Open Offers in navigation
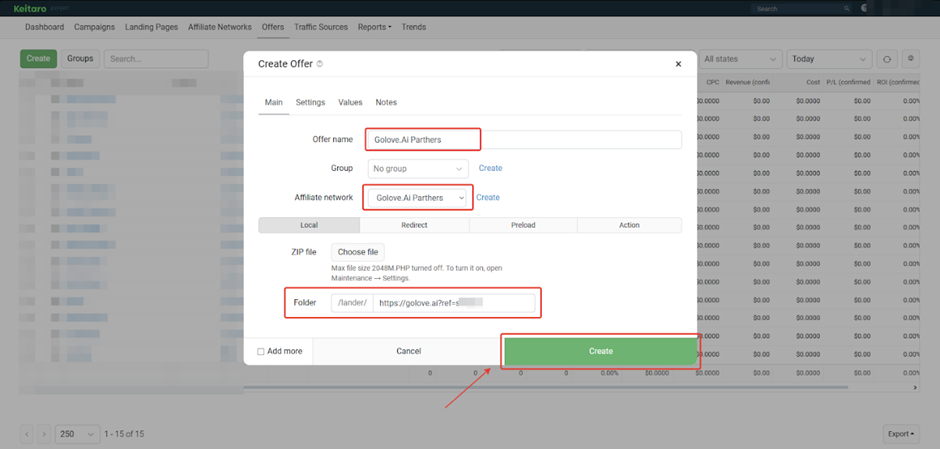Screen dimensions: 940x449 pyautogui.click(x=273, y=27)
